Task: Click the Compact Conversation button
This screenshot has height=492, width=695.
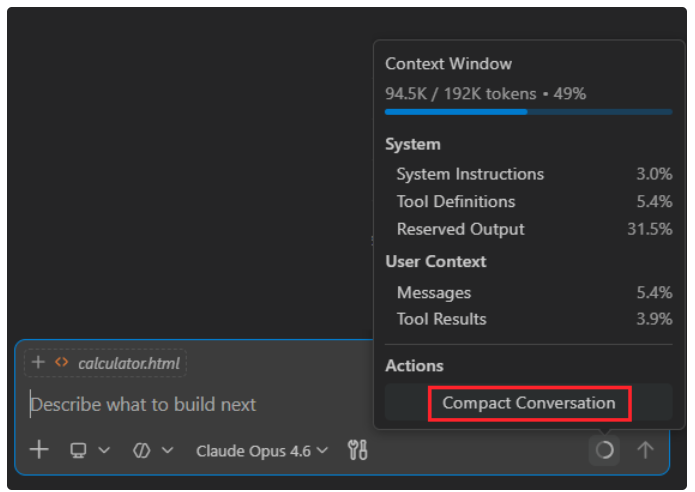Action: click(529, 403)
